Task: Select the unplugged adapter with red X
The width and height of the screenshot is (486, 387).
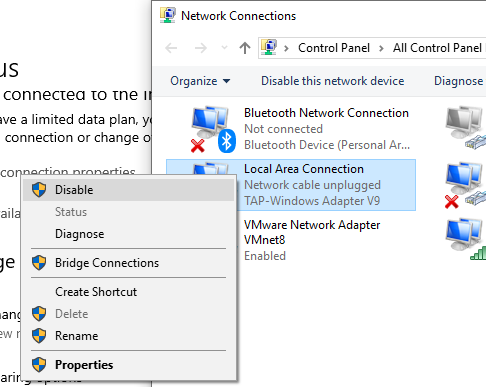Action: (465, 185)
